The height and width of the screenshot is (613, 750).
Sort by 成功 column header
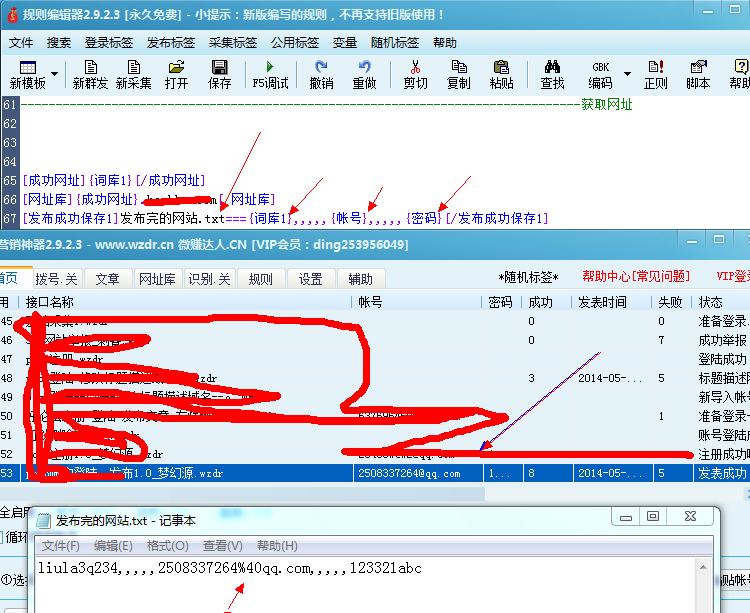tap(547, 302)
